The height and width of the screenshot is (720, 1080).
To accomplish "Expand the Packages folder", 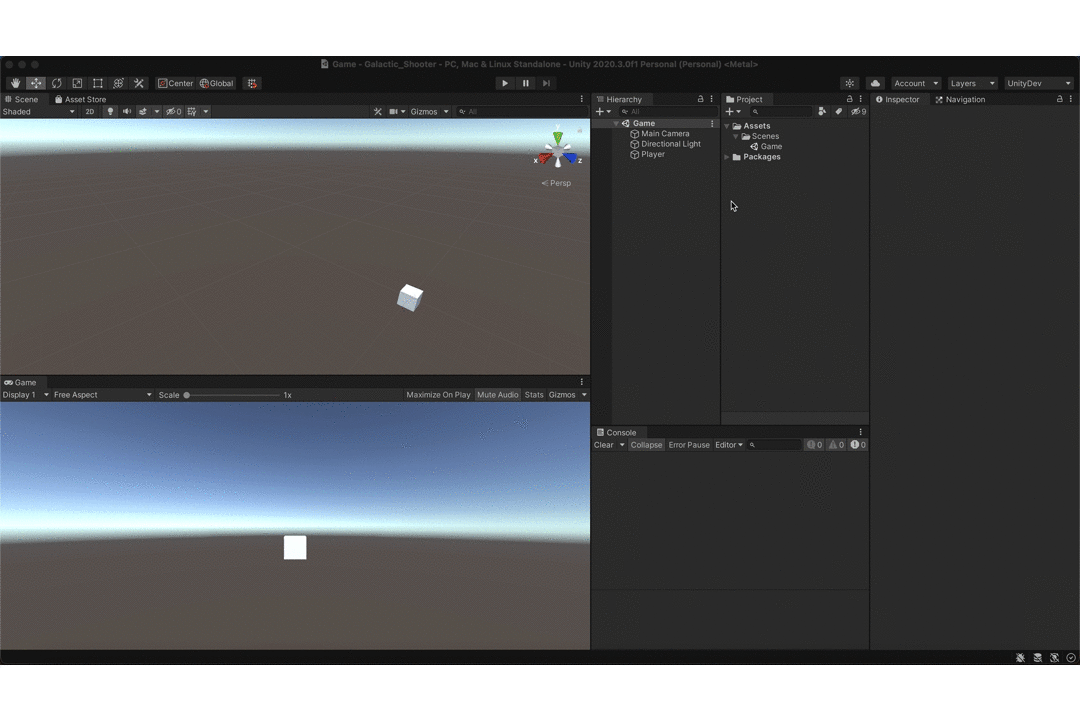I will (727, 157).
